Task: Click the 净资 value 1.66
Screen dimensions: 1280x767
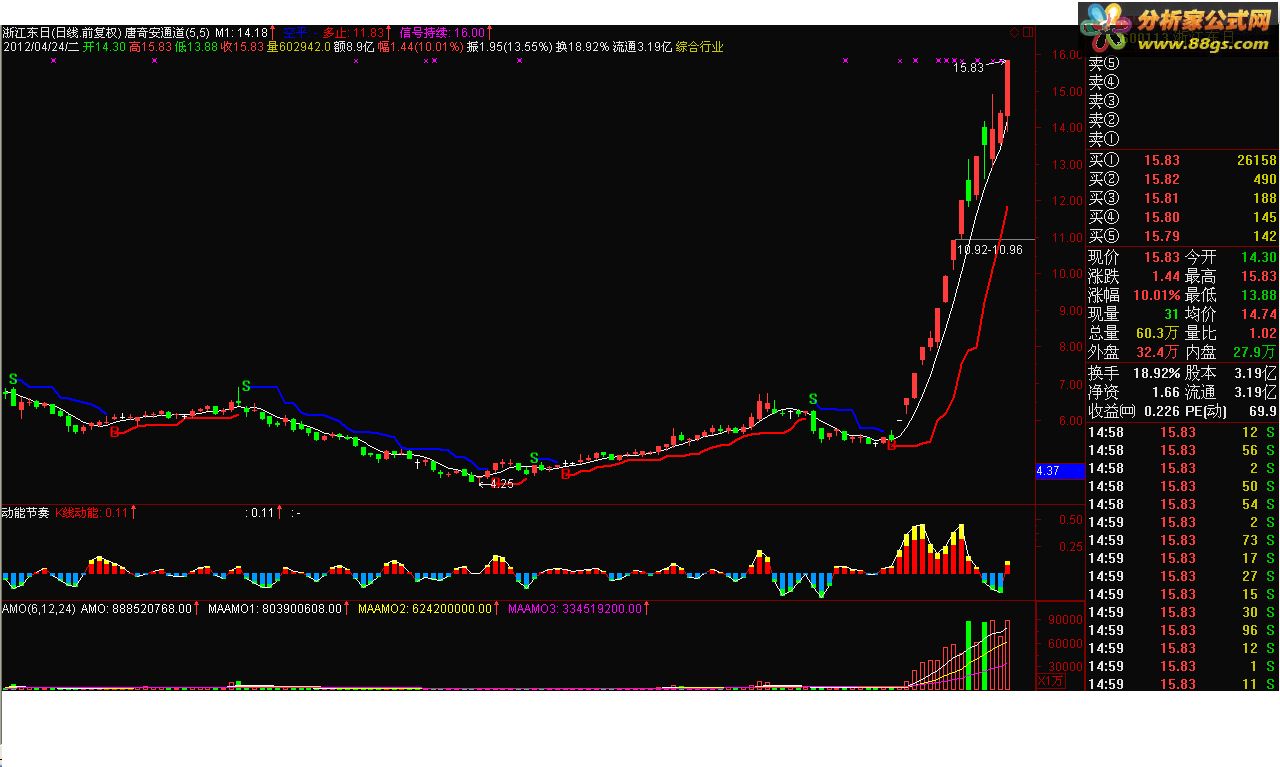Action: [x=1166, y=392]
